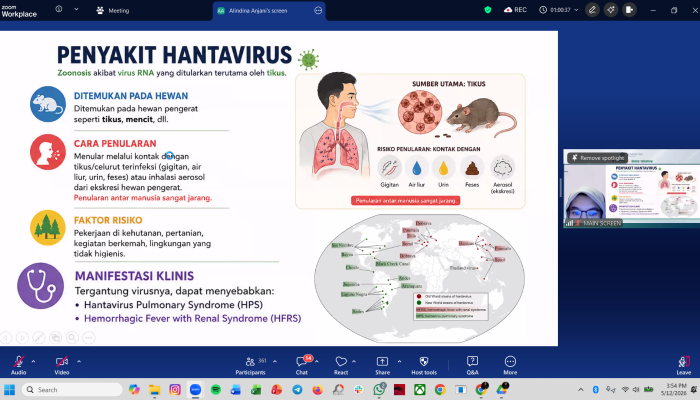Expand the Video options arrow
The image size is (700, 400).
click(79, 361)
